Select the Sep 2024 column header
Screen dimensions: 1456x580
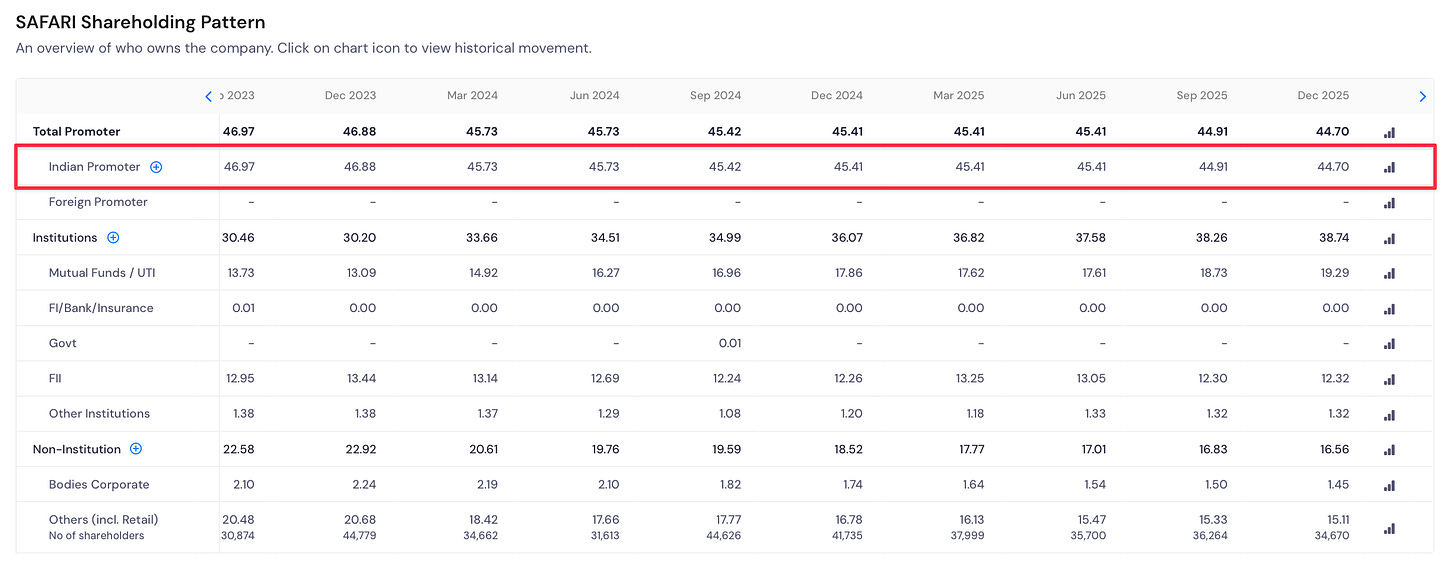pyautogui.click(x=716, y=96)
